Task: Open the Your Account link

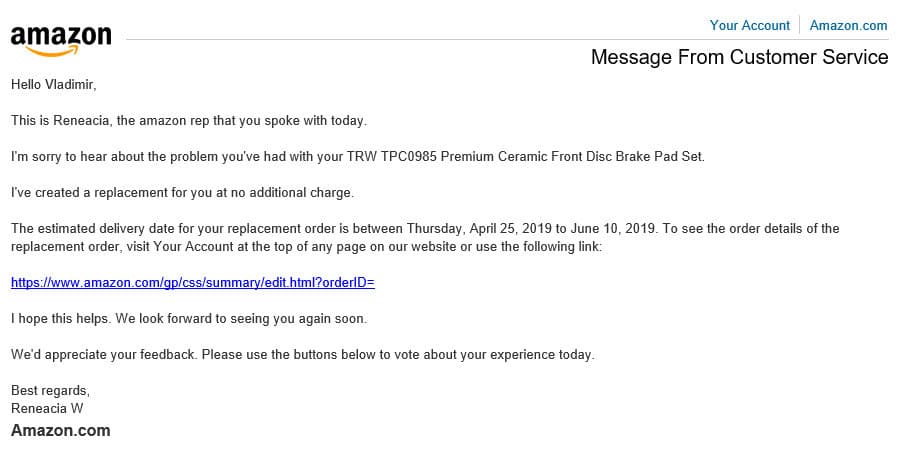Action: (x=749, y=25)
